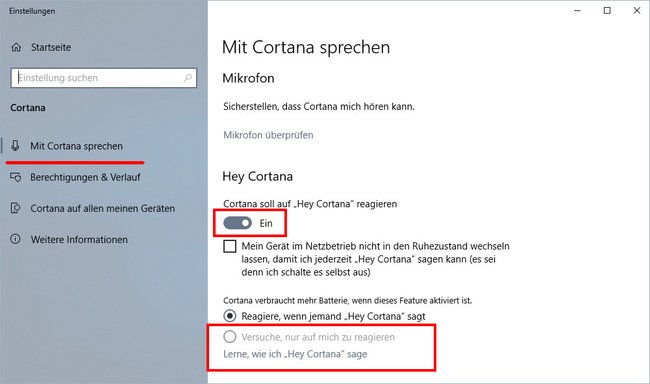Turn off the Hey Cortana toggle switch
This screenshot has width=650, height=384.
[238, 223]
